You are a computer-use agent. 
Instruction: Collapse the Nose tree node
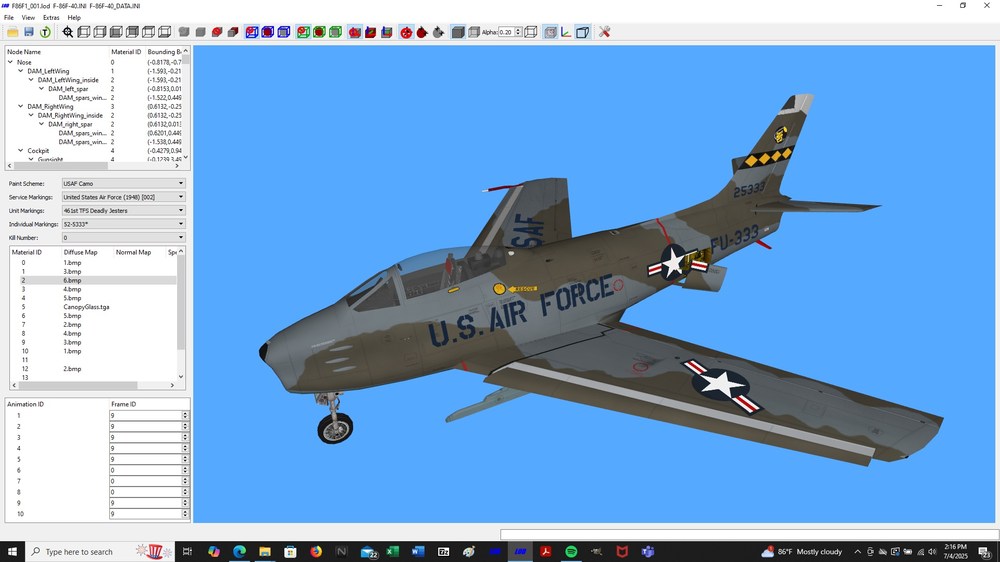coord(10,63)
